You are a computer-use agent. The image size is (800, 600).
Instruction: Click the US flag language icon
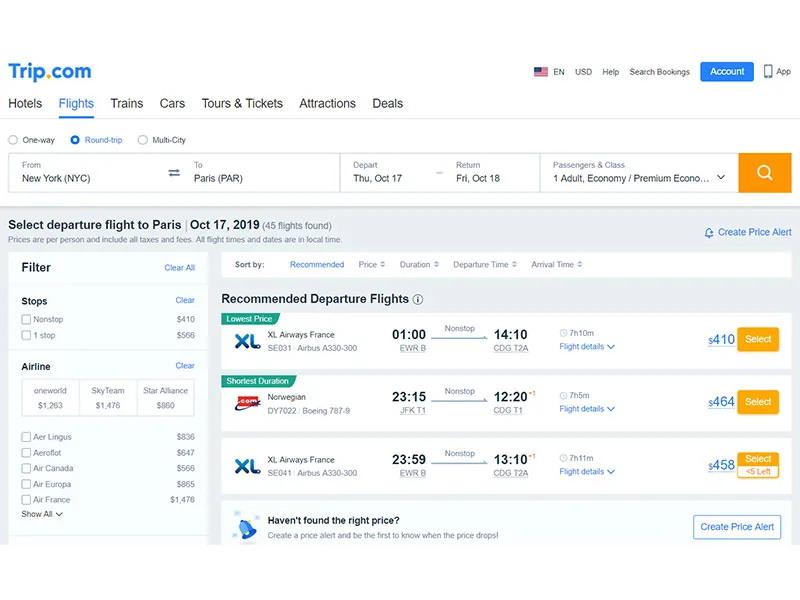point(541,72)
